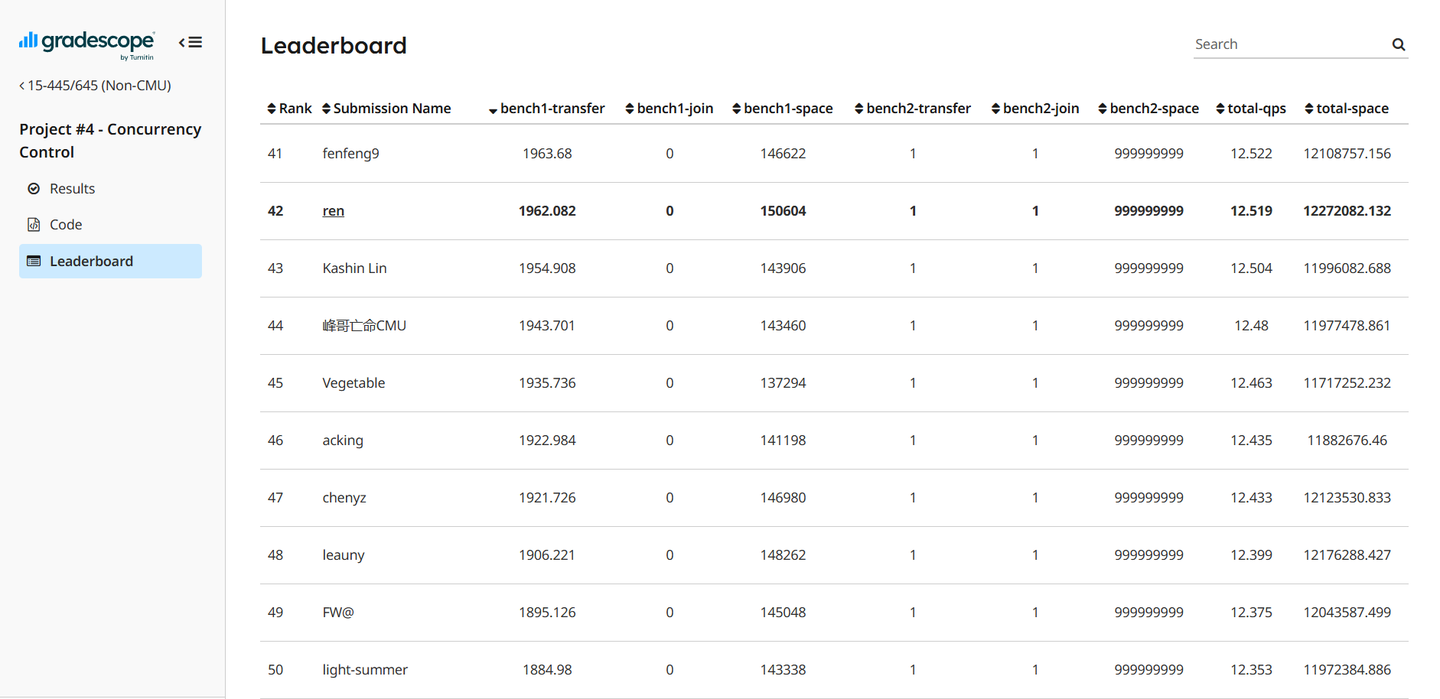The image size is (1440, 699).
Task: Sort by the bench1-join column
Action: 675,109
